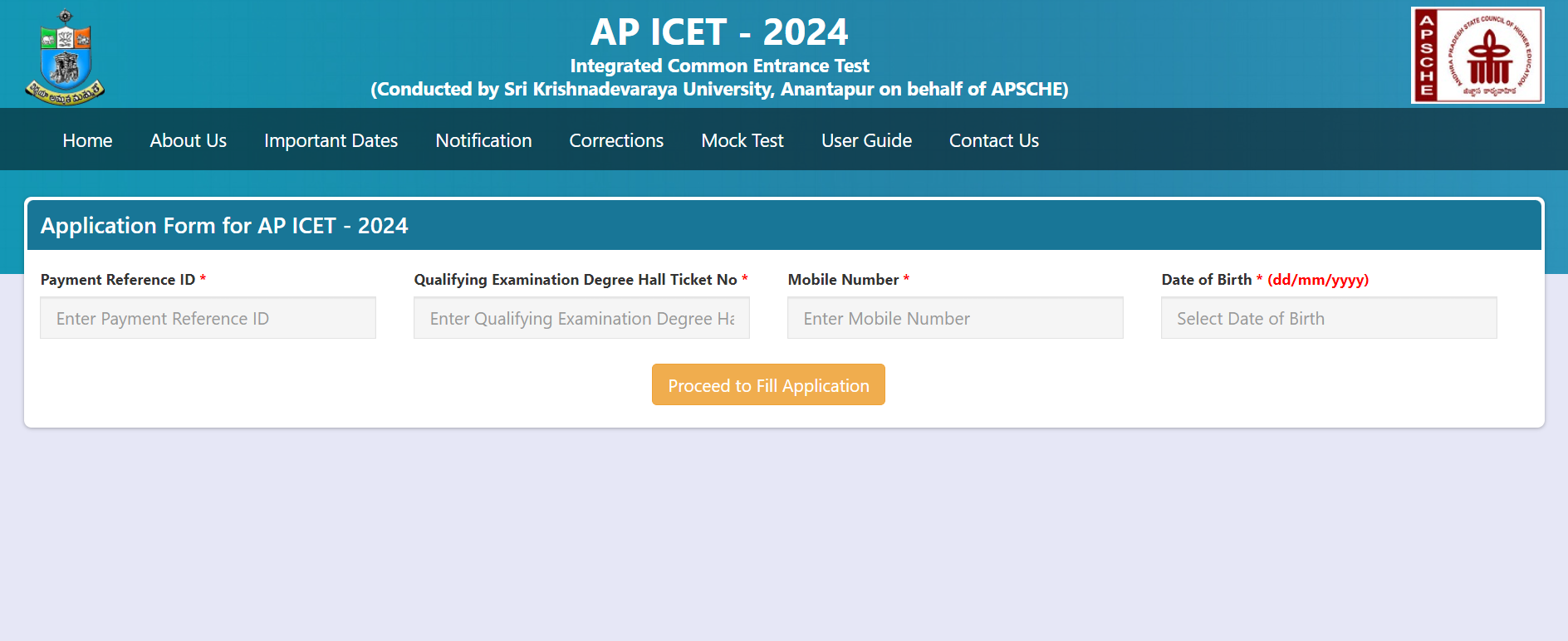This screenshot has height=641, width=1568.
Task: Click the Payment Reference ID label
Action: pyautogui.click(x=123, y=280)
